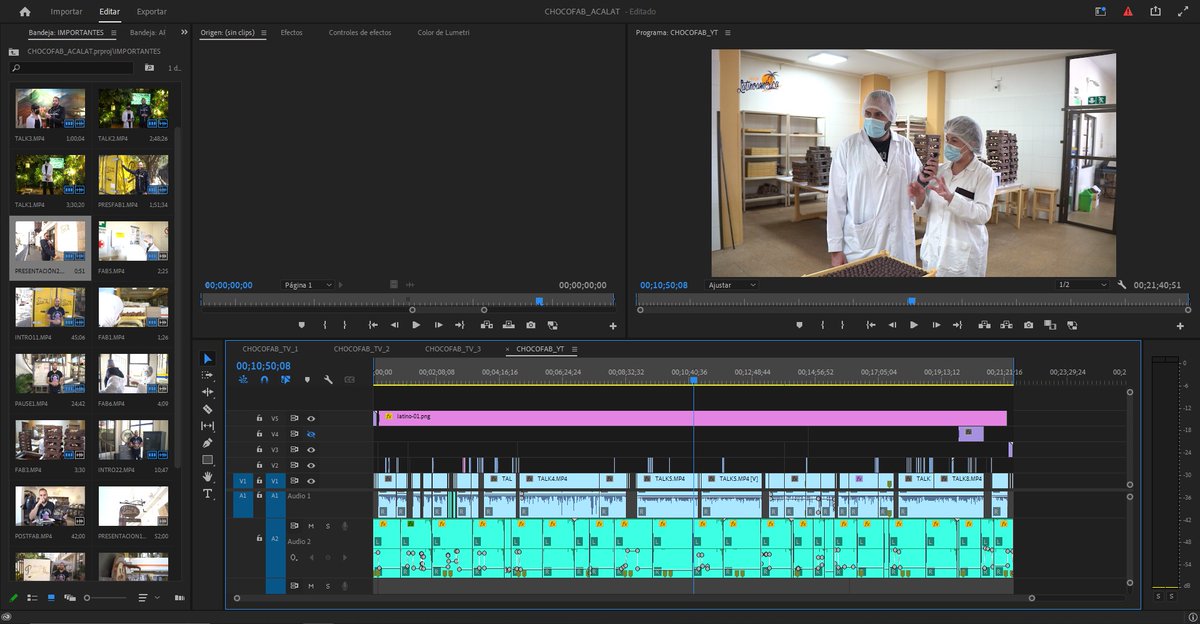This screenshot has height=624, width=1200.
Task: Open the Home screen icon
Action: (x=25, y=12)
